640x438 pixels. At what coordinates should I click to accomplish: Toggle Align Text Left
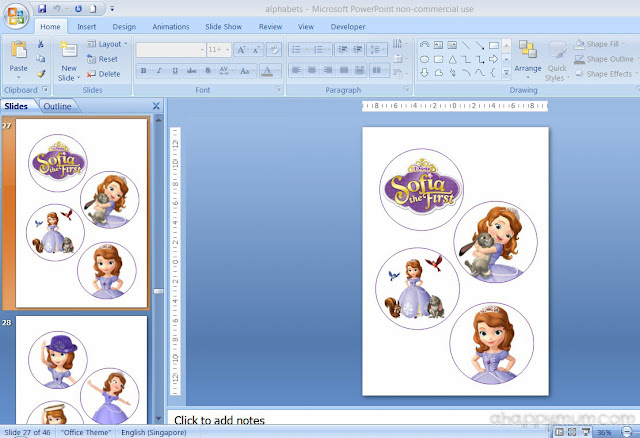[x=296, y=71]
